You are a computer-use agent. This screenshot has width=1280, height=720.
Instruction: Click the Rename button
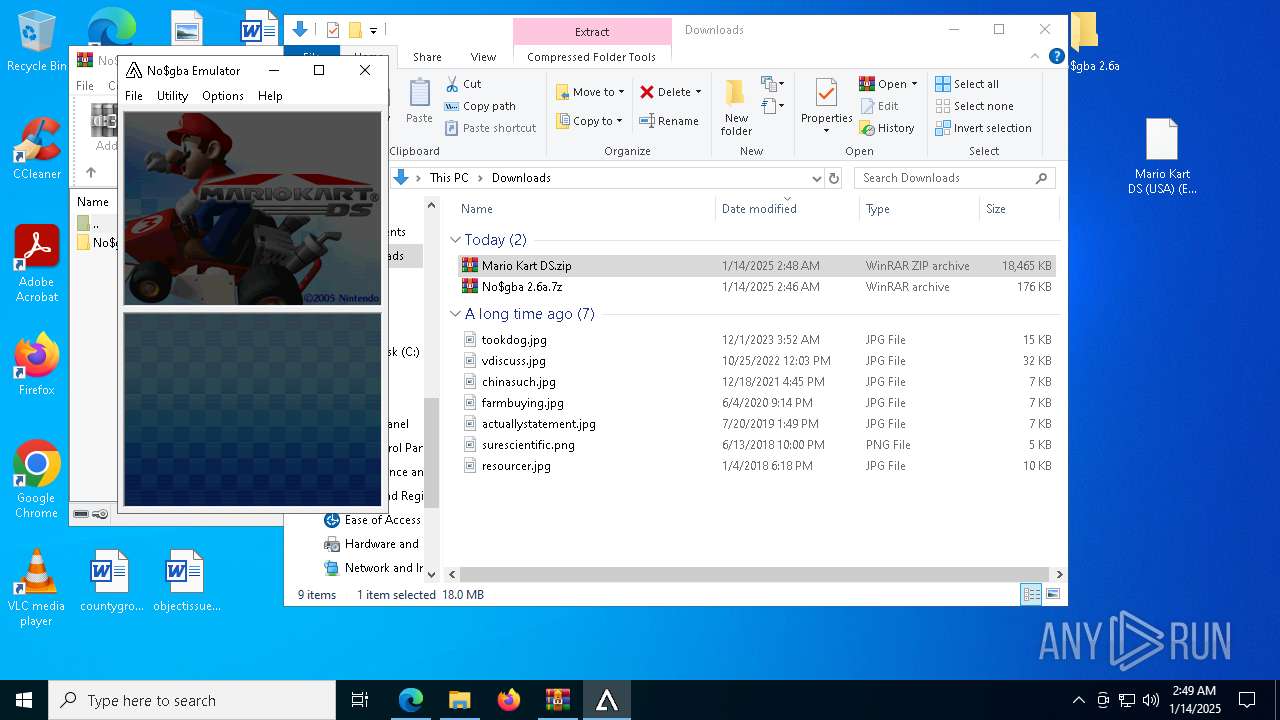point(669,121)
